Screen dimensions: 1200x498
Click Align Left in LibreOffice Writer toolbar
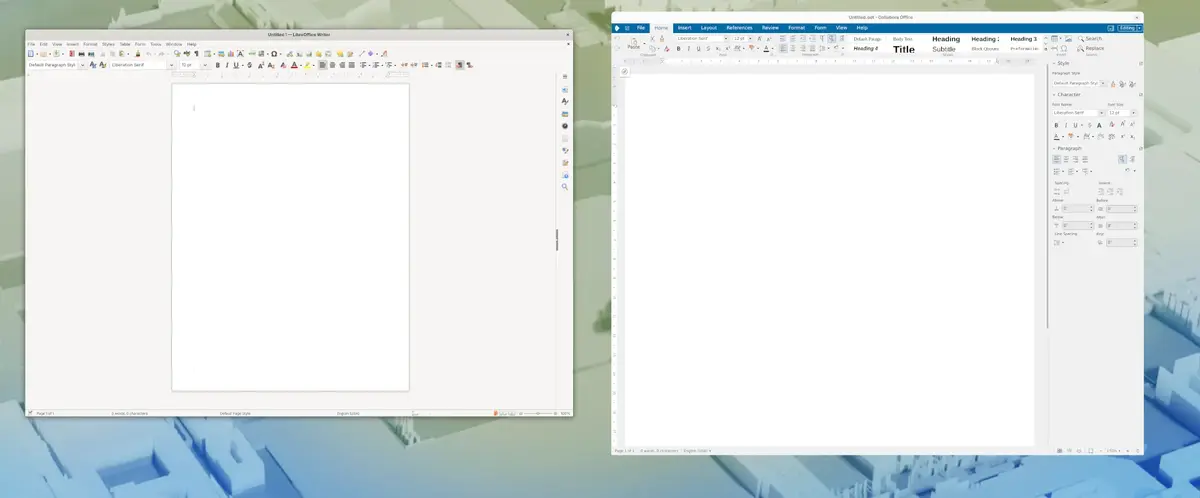click(323, 65)
